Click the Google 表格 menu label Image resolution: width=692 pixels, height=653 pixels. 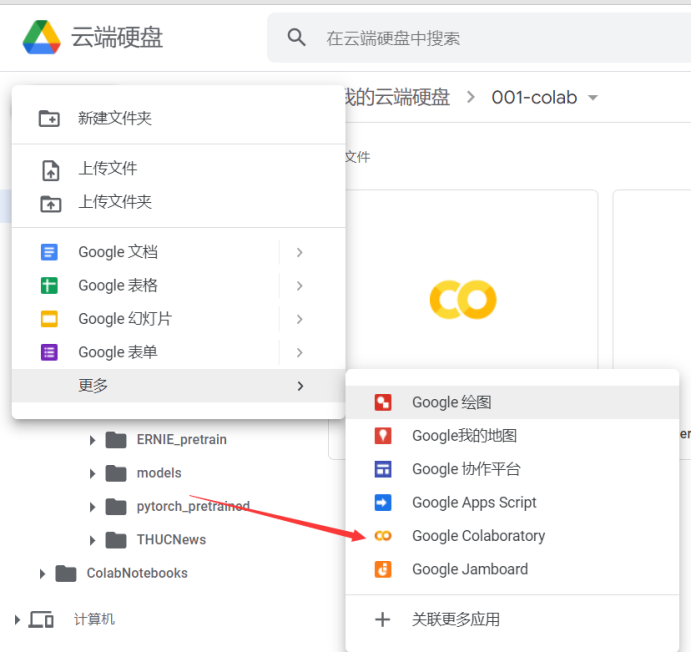pos(118,285)
